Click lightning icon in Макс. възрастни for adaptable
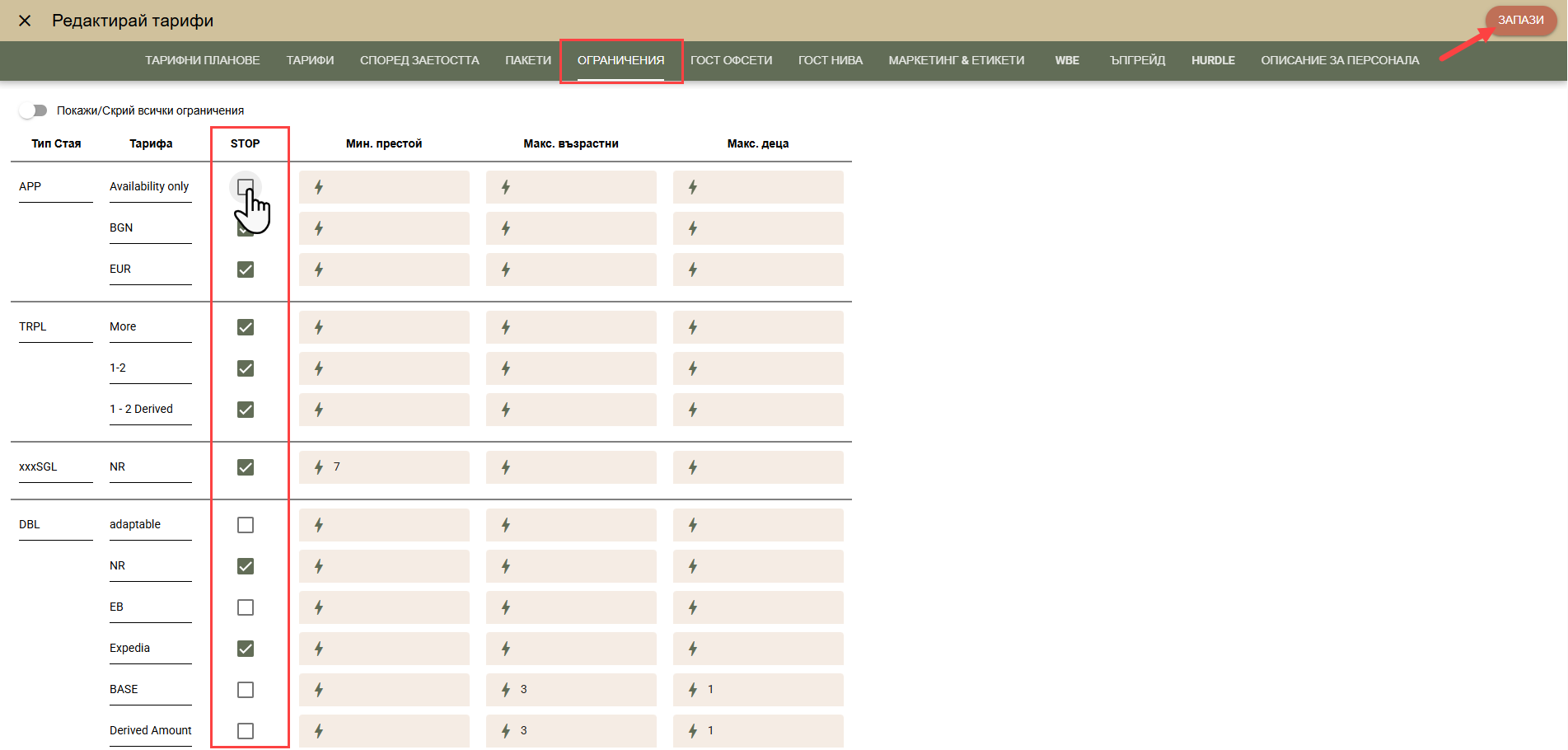This screenshot has width=1568, height=750. coord(506,525)
